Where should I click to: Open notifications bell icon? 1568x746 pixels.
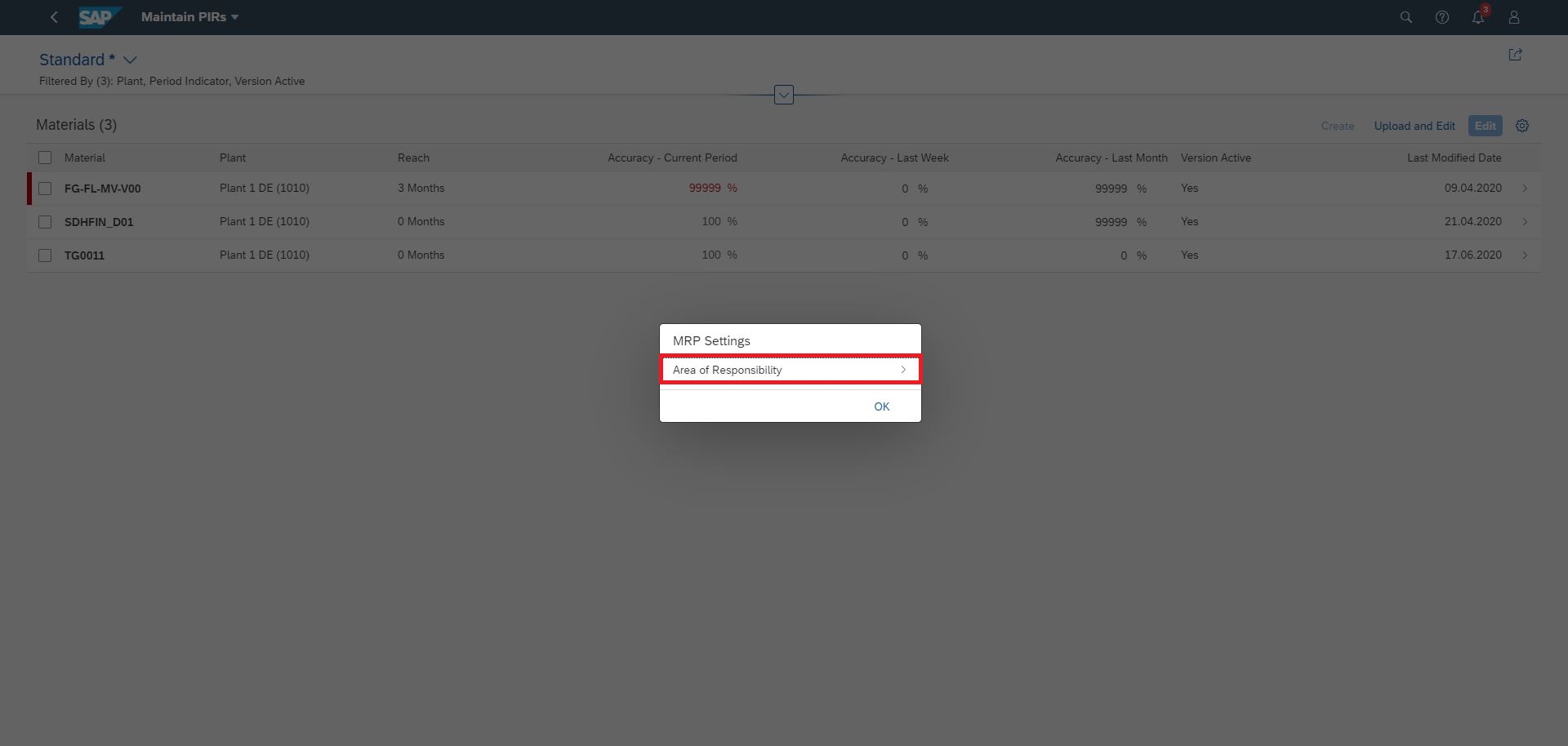1478,17
